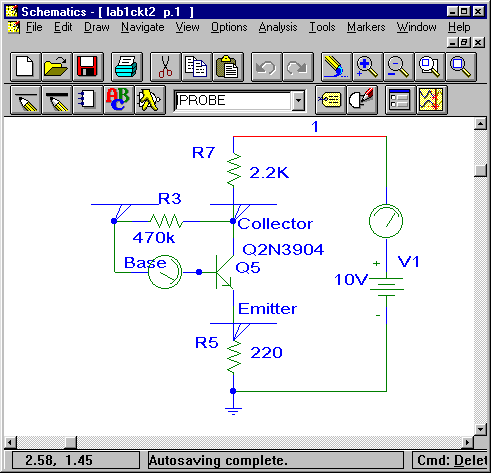This screenshot has width=491, height=473.
Task: Select the Draw Wire pencil tool
Action: click(26, 100)
